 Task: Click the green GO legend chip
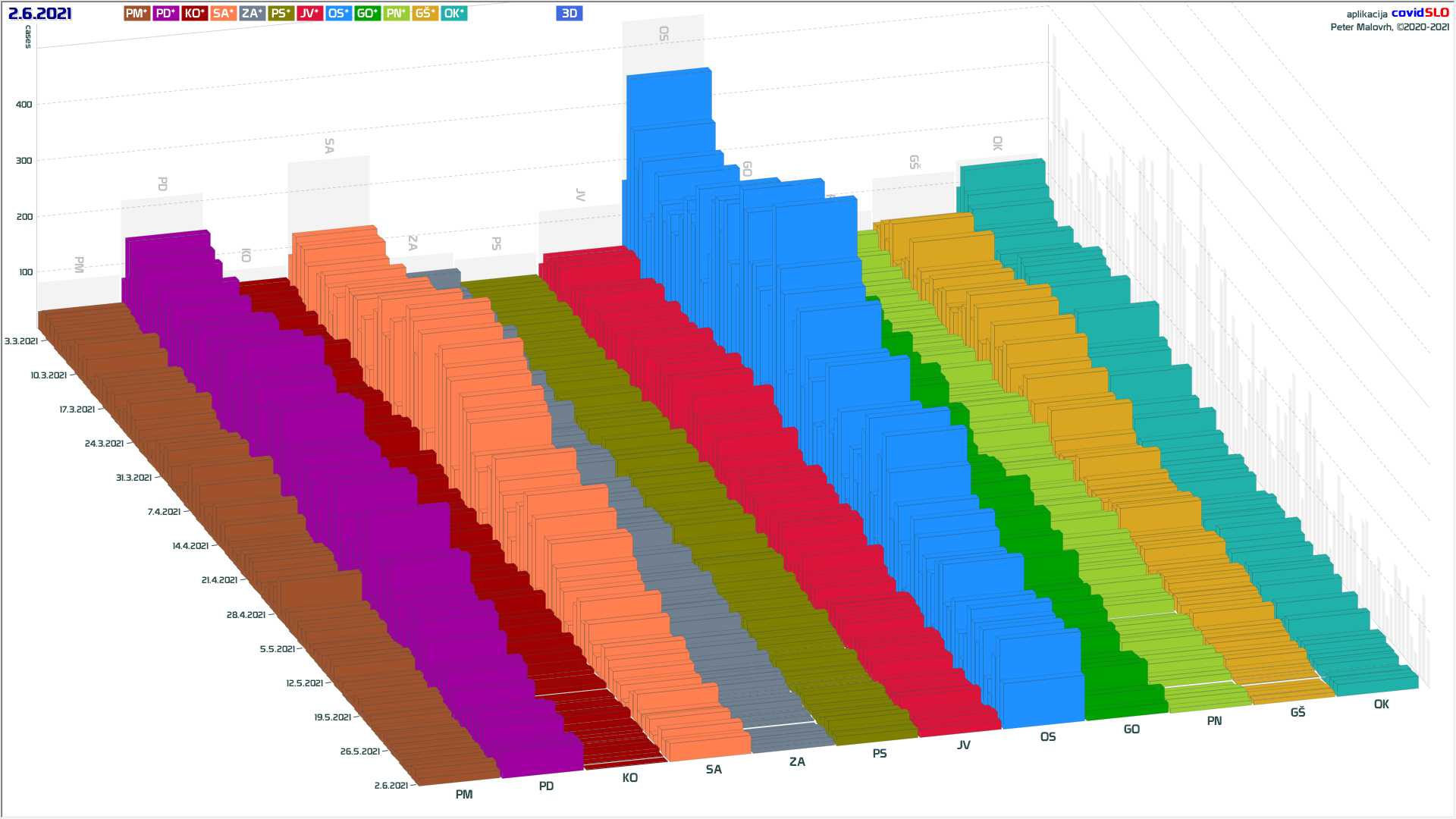[368, 14]
